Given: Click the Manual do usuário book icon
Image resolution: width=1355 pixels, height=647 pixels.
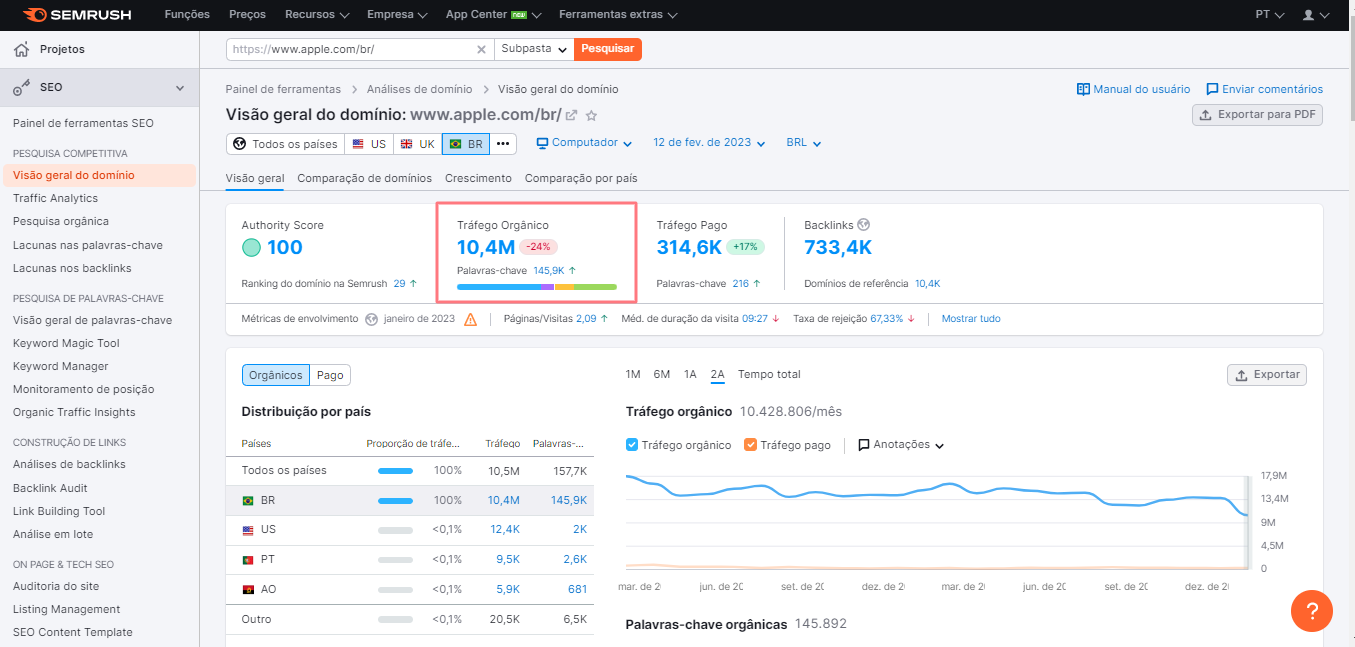Looking at the screenshot, I should click(1083, 89).
